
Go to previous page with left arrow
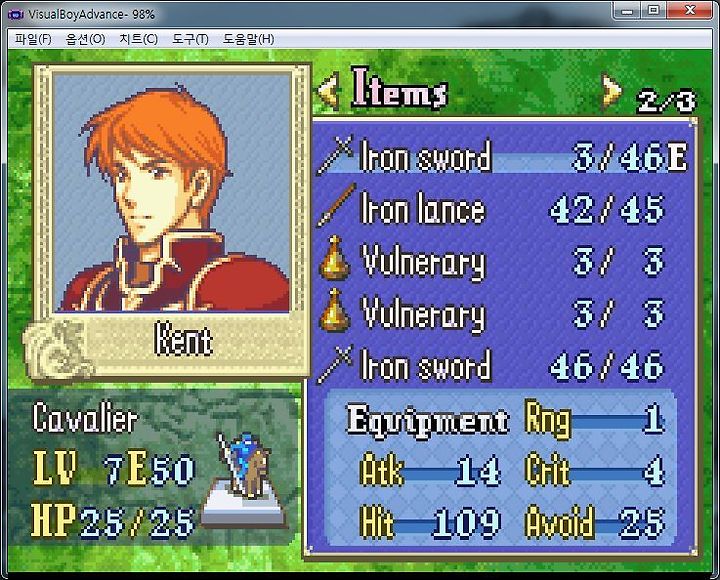tap(329, 90)
